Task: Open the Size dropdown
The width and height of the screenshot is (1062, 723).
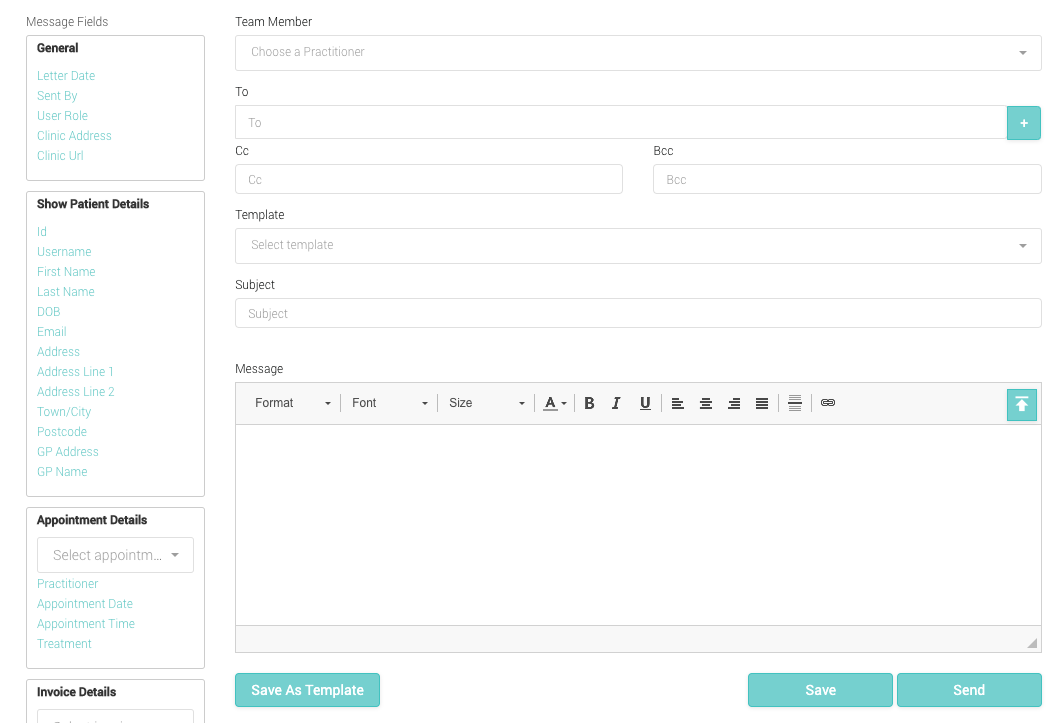Action: click(486, 403)
